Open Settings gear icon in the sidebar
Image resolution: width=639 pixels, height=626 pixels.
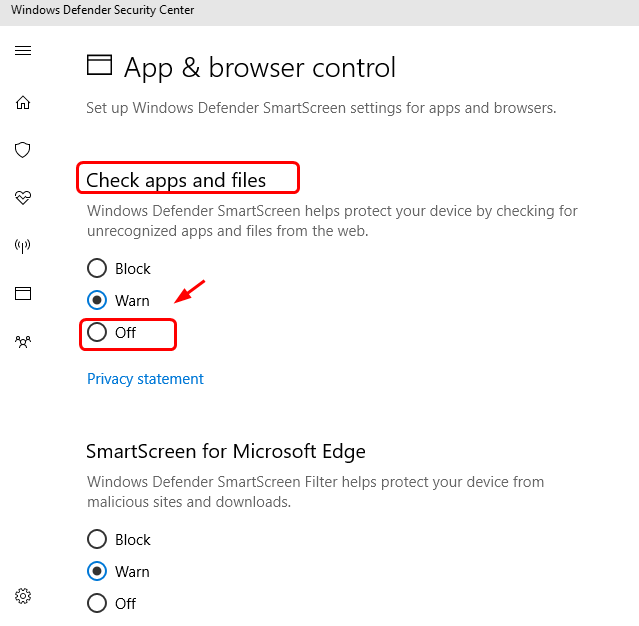click(x=23, y=596)
